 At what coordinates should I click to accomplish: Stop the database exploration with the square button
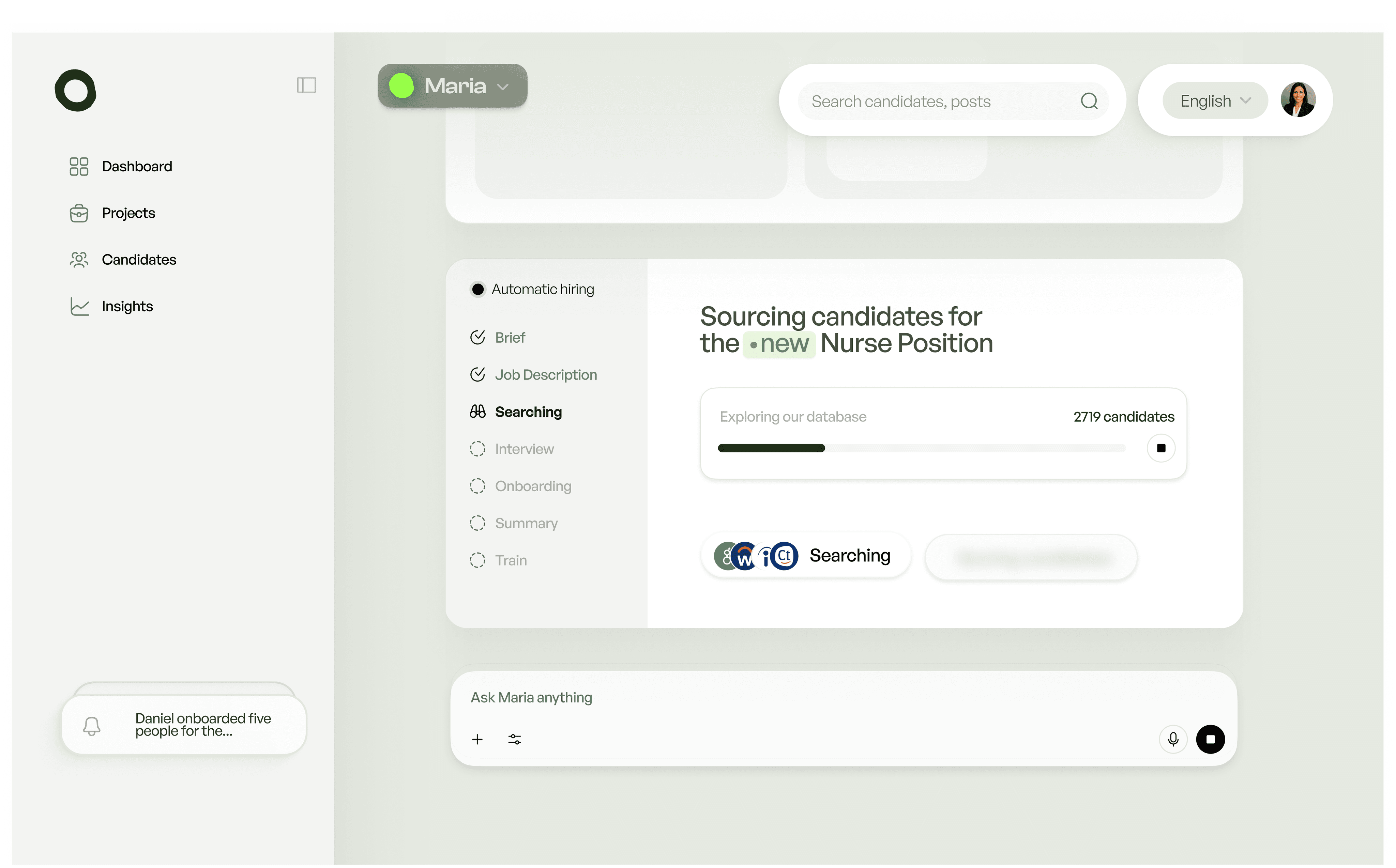coord(1160,448)
